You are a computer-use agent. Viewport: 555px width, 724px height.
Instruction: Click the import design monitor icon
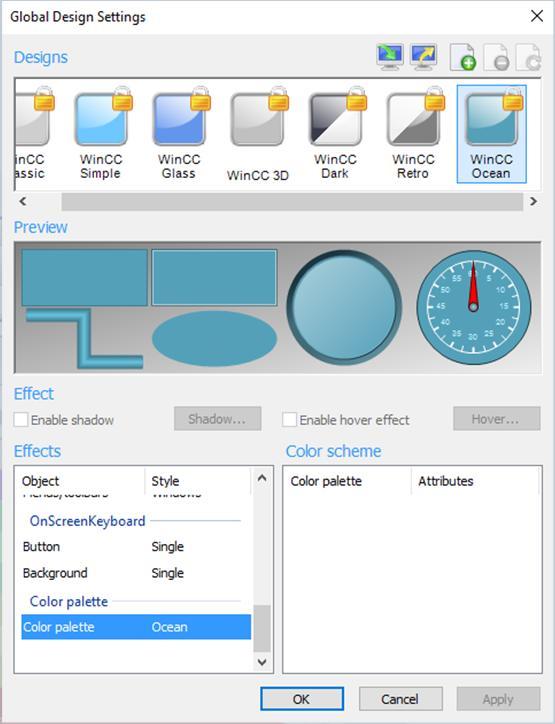(x=390, y=57)
